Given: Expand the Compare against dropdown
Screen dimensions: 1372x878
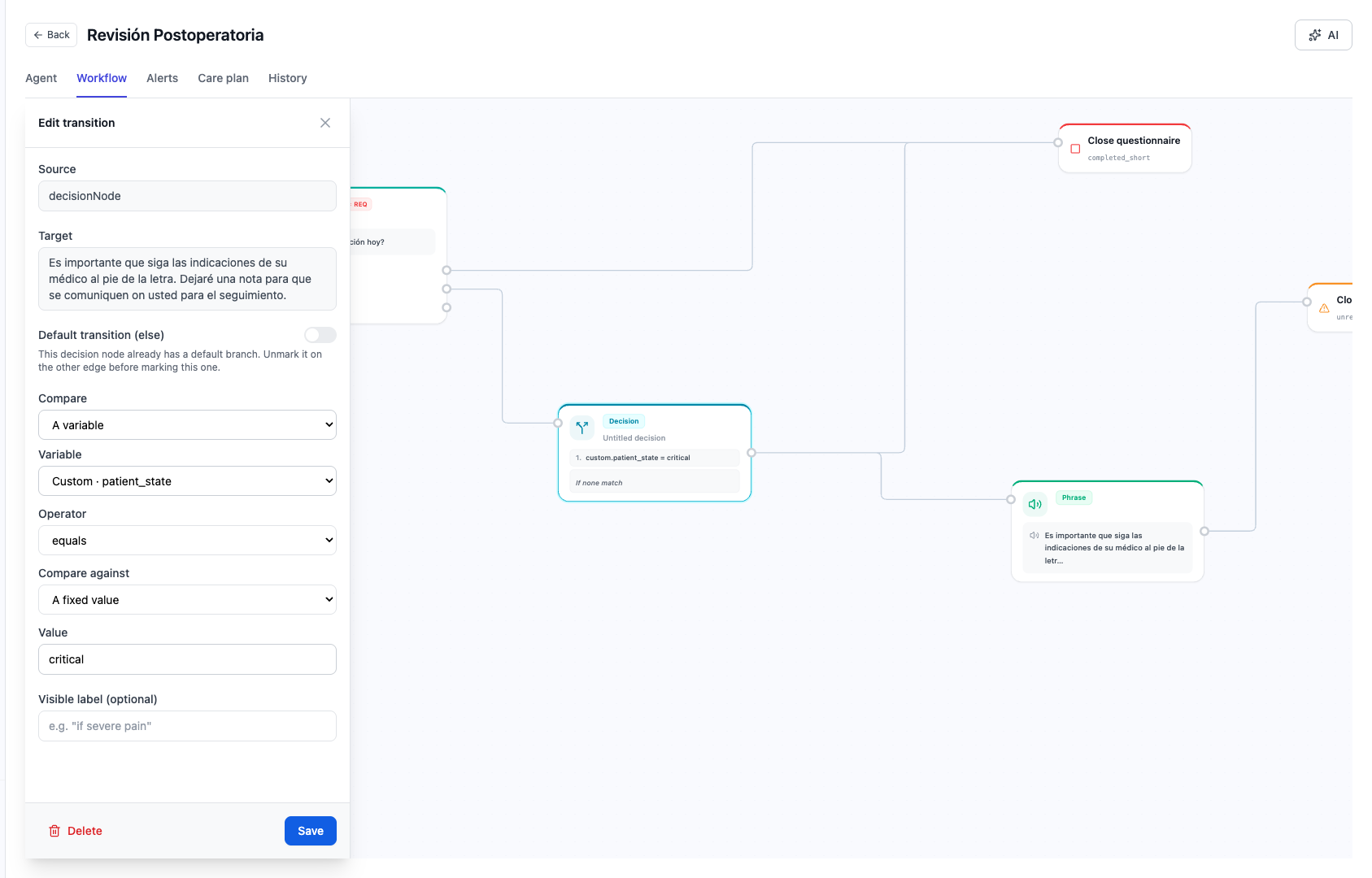Looking at the screenshot, I should pyautogui.click(x=187, y=600).
